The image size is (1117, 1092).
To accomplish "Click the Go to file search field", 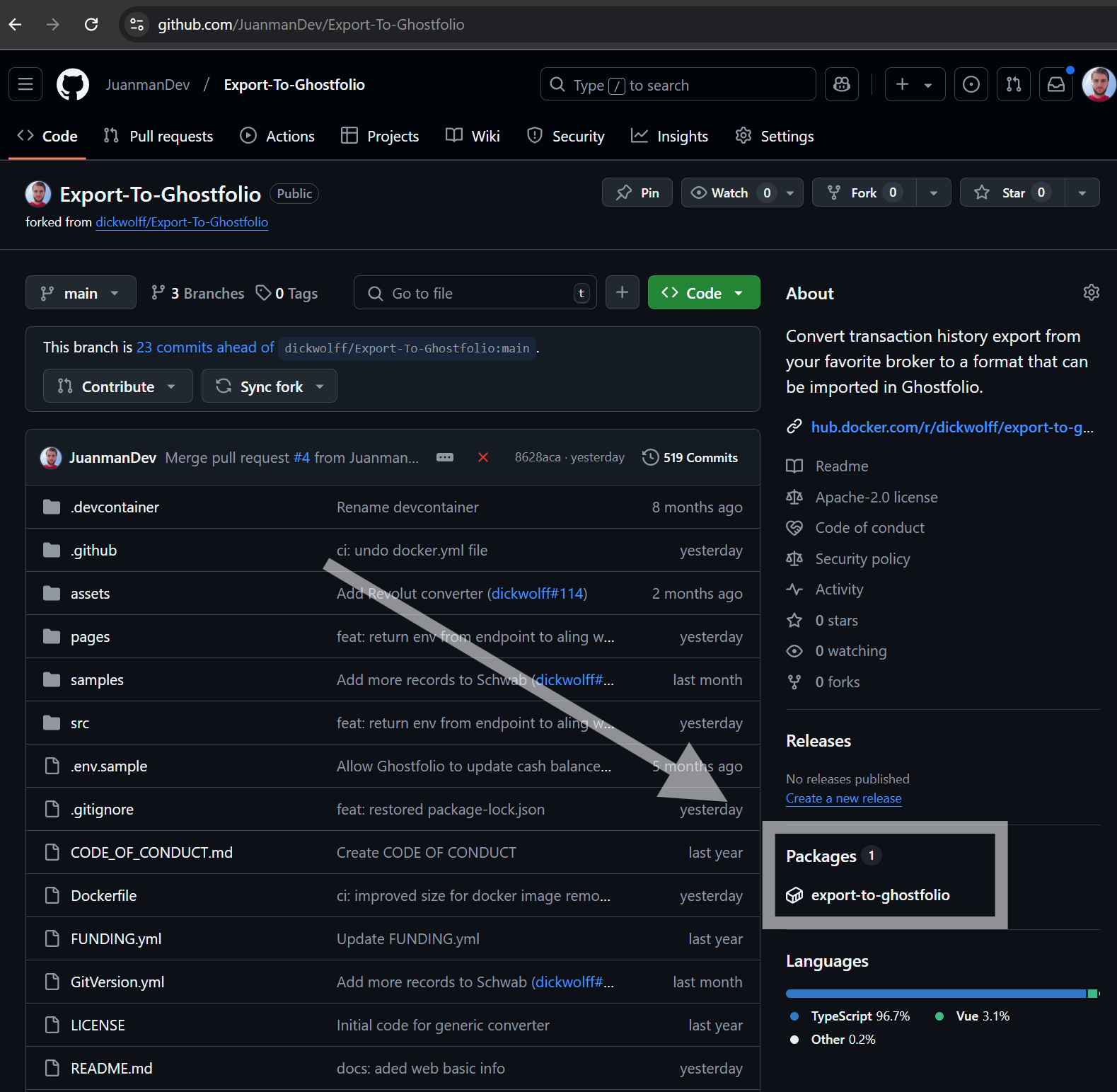I will click(475, 292).
